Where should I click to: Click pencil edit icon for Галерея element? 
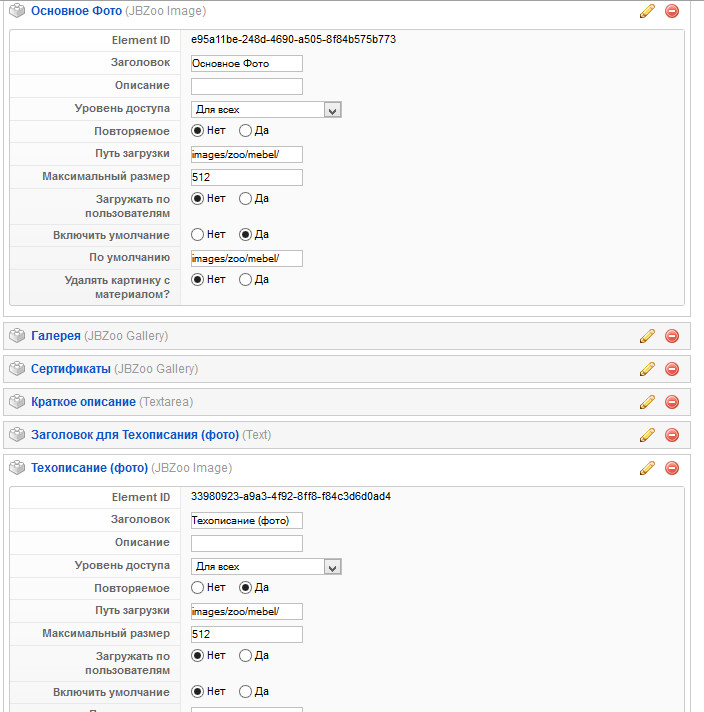click(647, 336)
